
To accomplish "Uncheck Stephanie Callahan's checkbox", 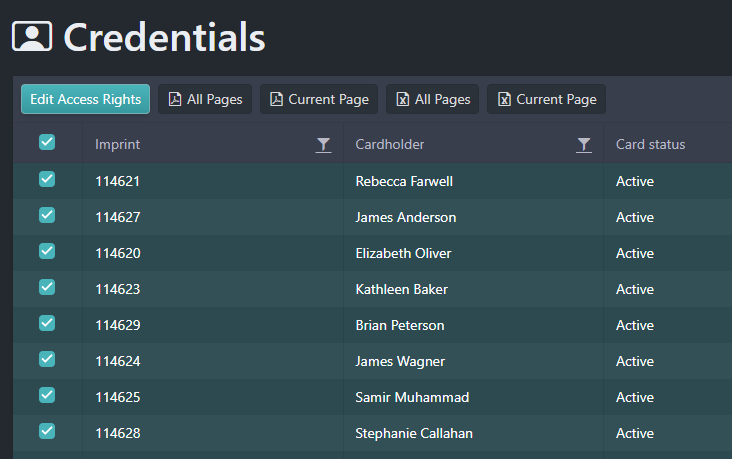I will 47,431.
